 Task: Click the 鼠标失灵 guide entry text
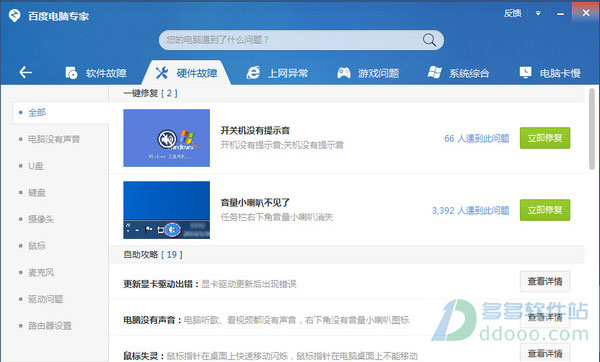[271, 356]
